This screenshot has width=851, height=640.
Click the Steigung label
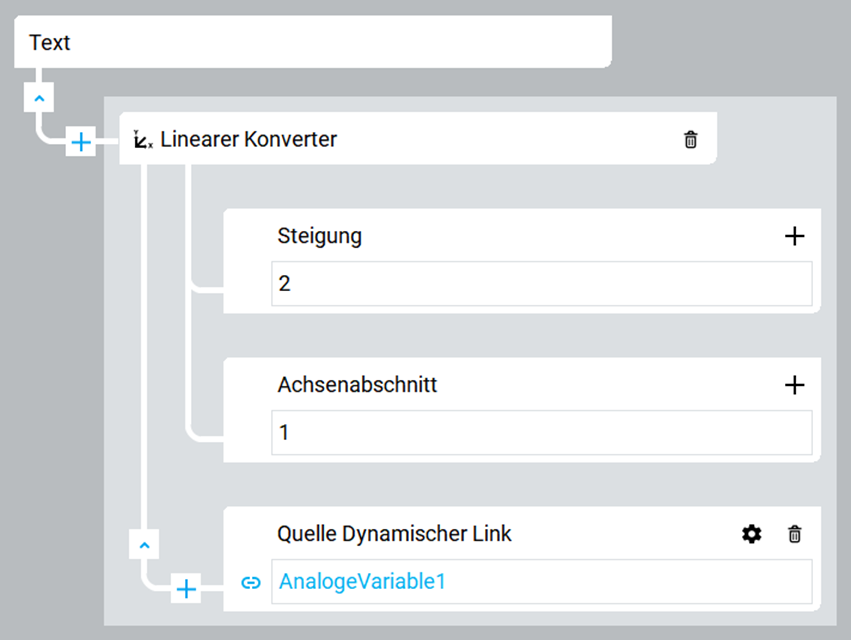[320, 237]
